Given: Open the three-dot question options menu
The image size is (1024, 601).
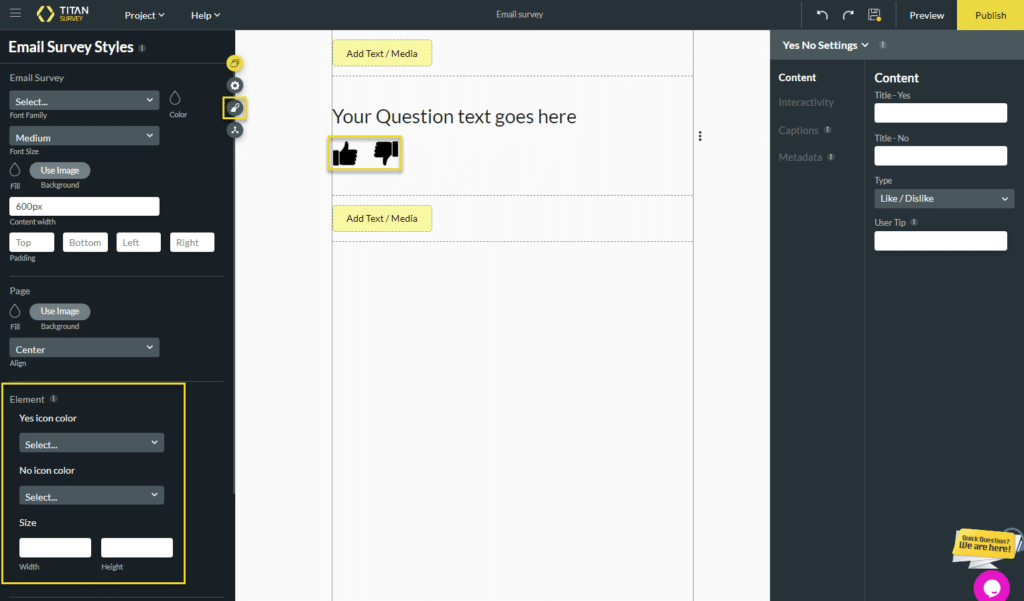Looking at the screenshot, I should 700,136.
